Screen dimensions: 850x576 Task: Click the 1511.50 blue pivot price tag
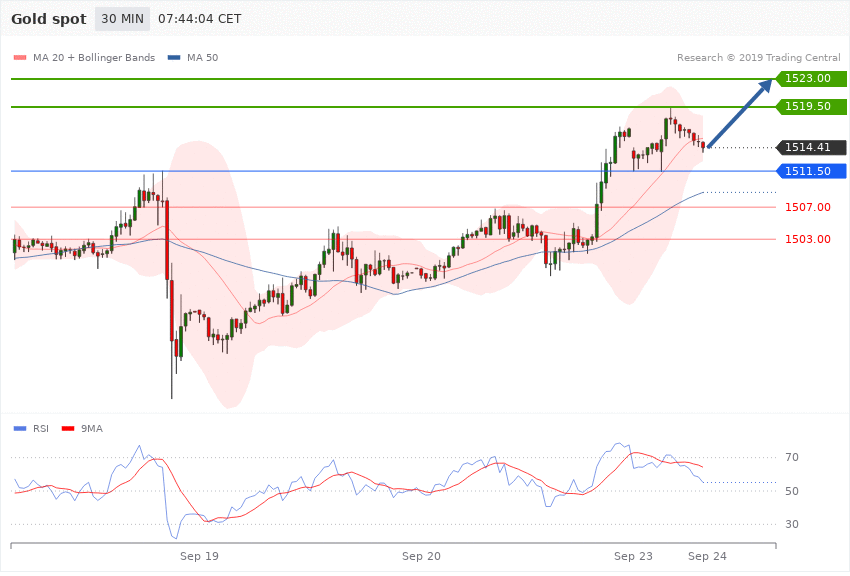[x=812, y=171]
